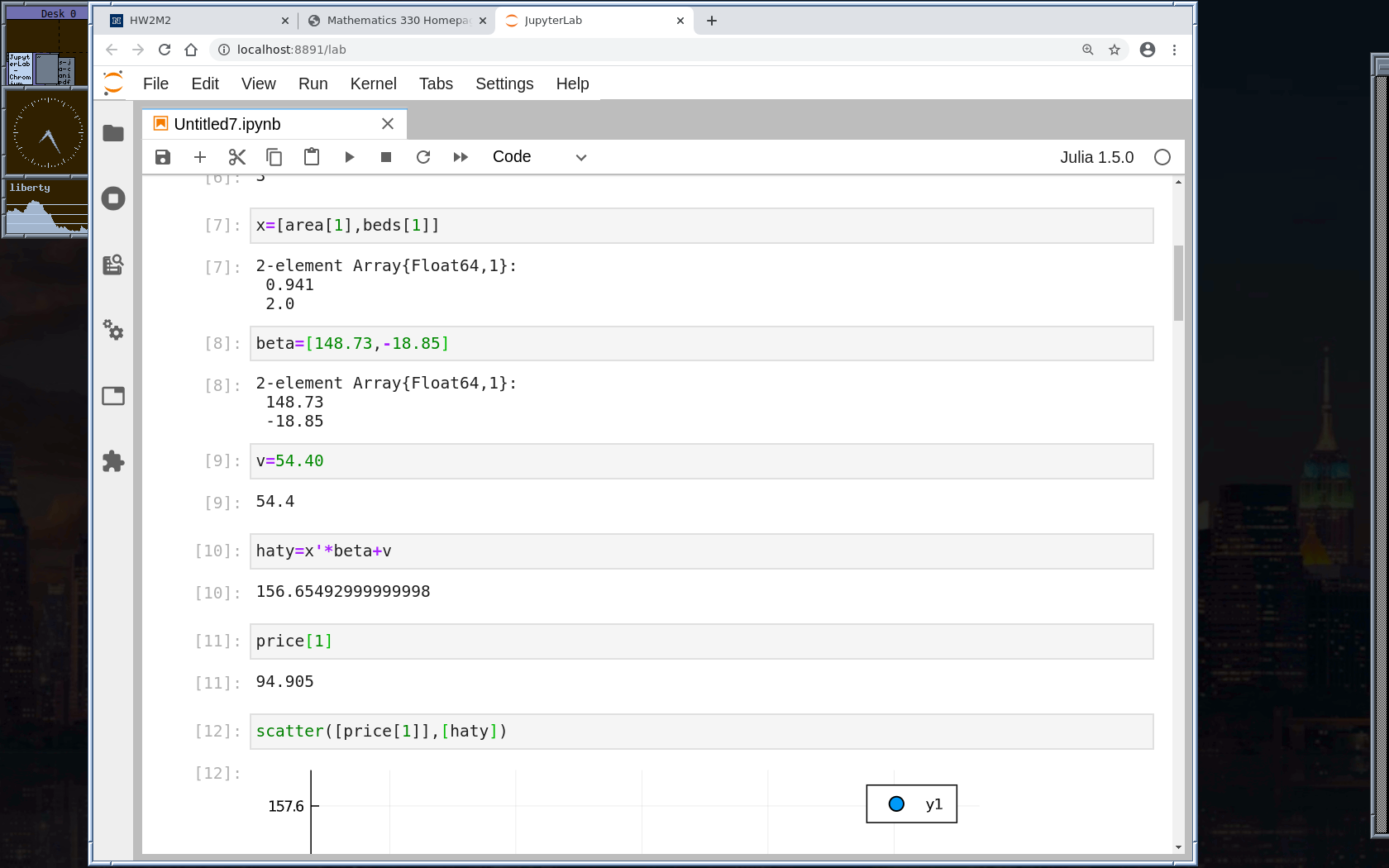This screenshot has height=868, width=1389.
Task: Insert a new cell below with plus icon
Action: [200, 157]
